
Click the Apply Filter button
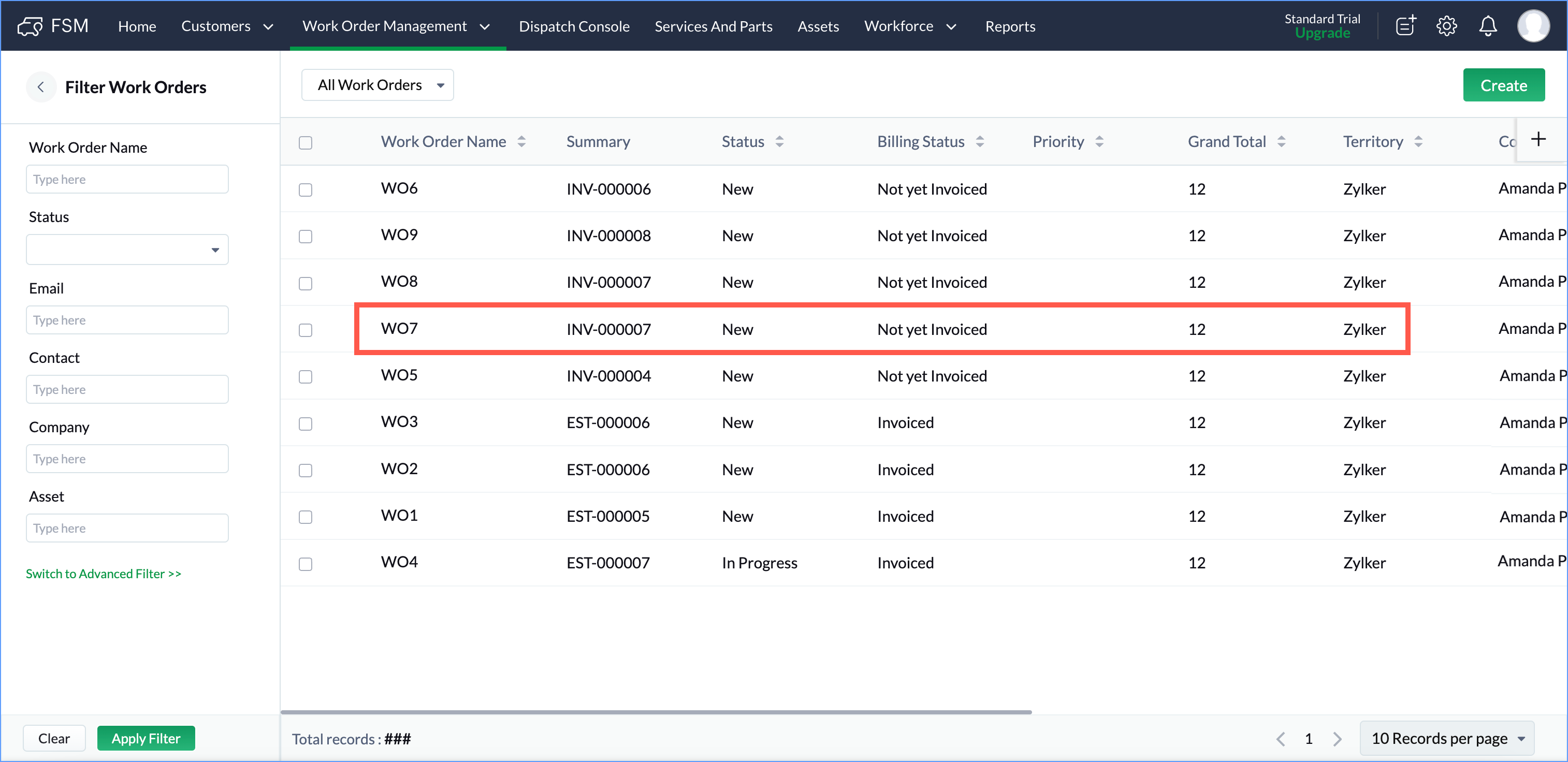146,738
